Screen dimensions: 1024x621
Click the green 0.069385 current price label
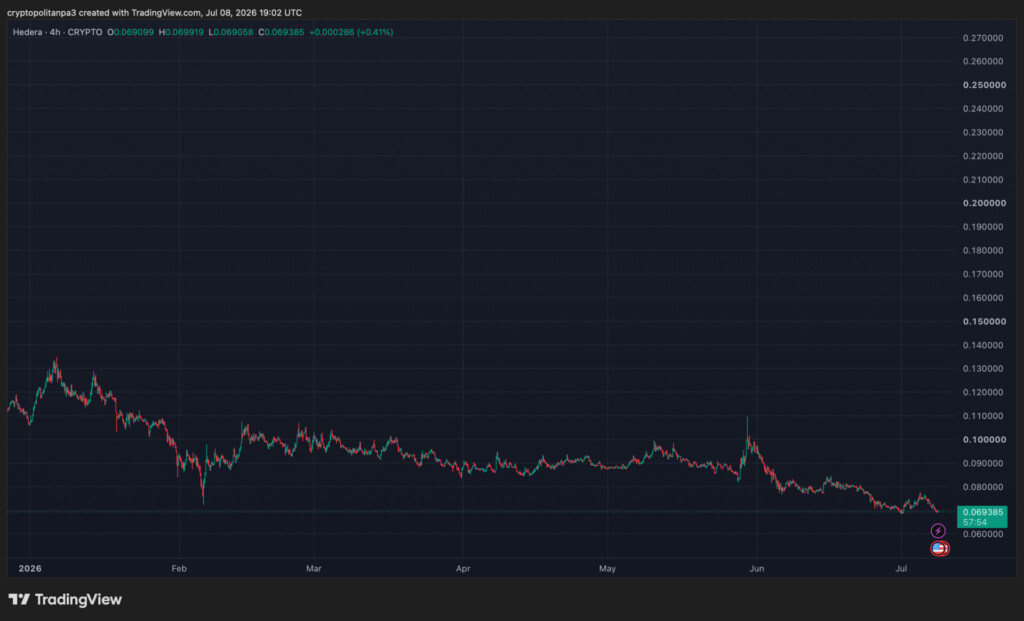(x=982, y=512)
